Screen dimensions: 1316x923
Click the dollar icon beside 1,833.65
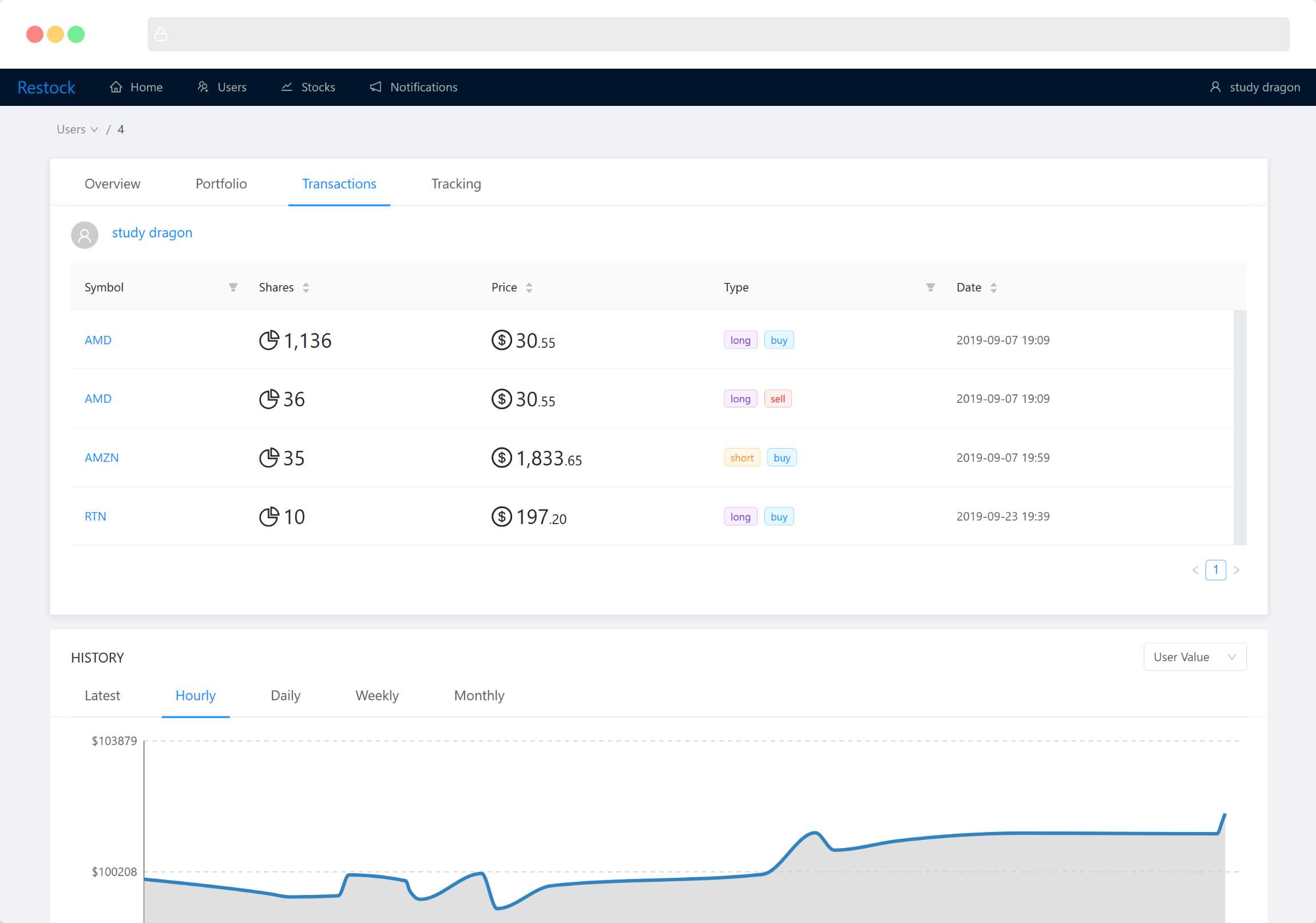point(502,457)
